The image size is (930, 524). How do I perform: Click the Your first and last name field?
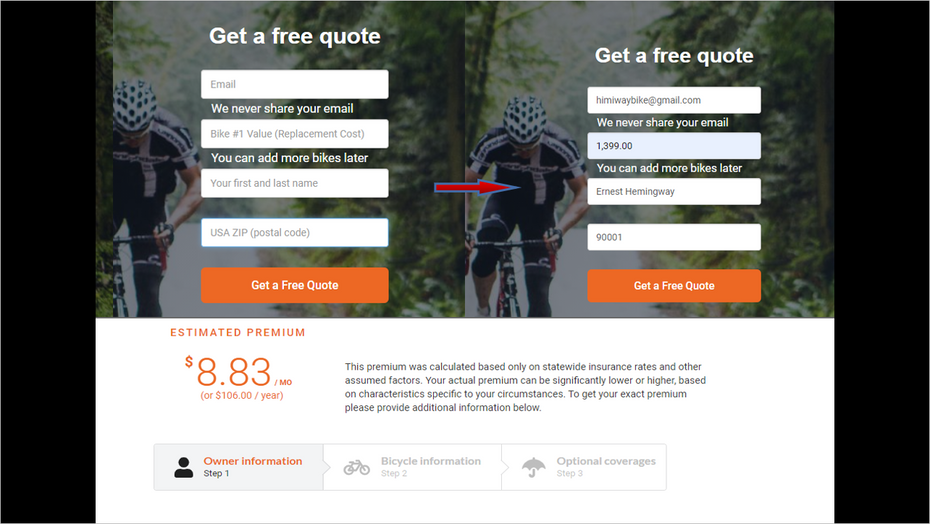[295, 183]
